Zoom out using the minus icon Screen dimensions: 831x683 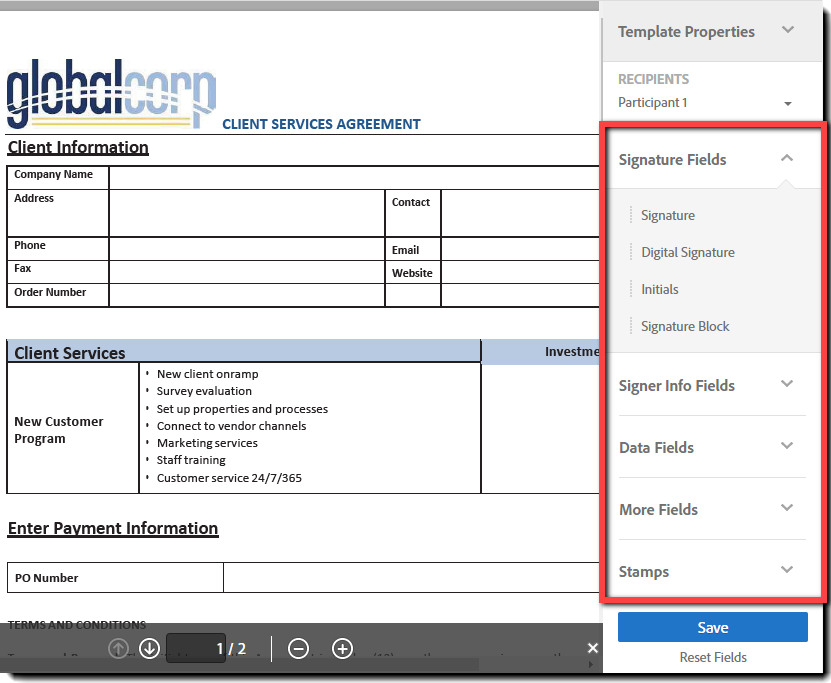point(298,649)
